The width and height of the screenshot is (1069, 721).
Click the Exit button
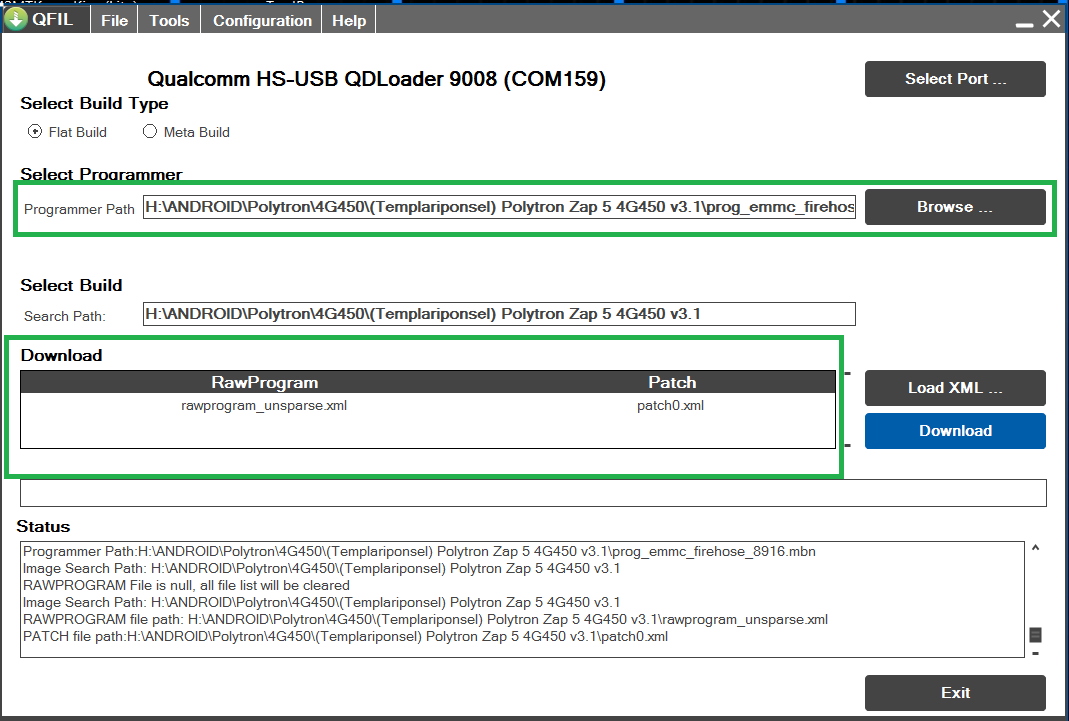click(955, 693)
